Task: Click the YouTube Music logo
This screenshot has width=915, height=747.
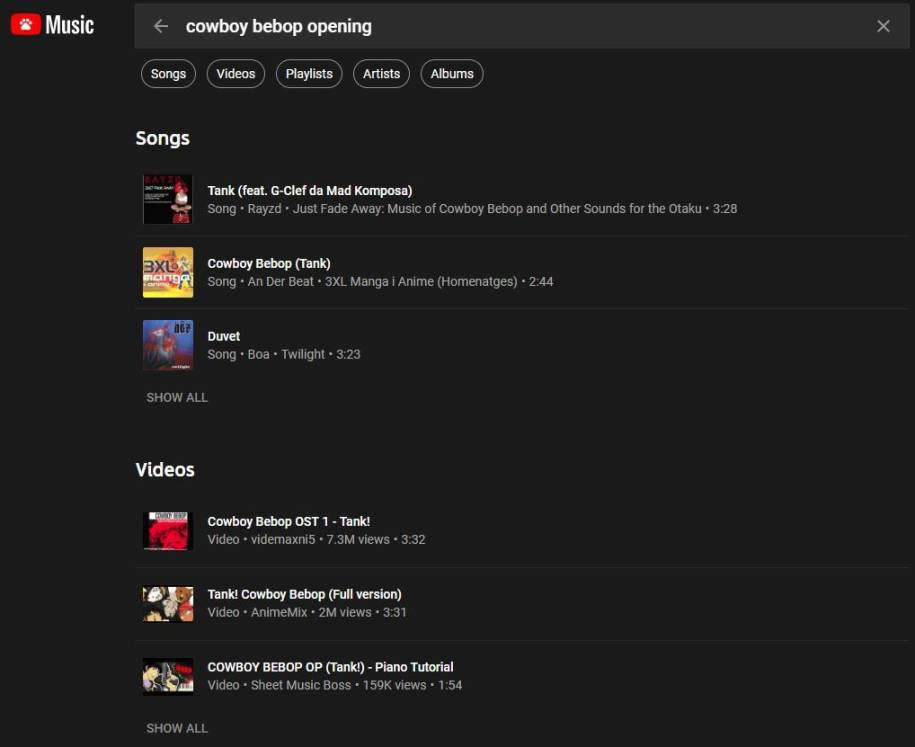Action: 52,25
